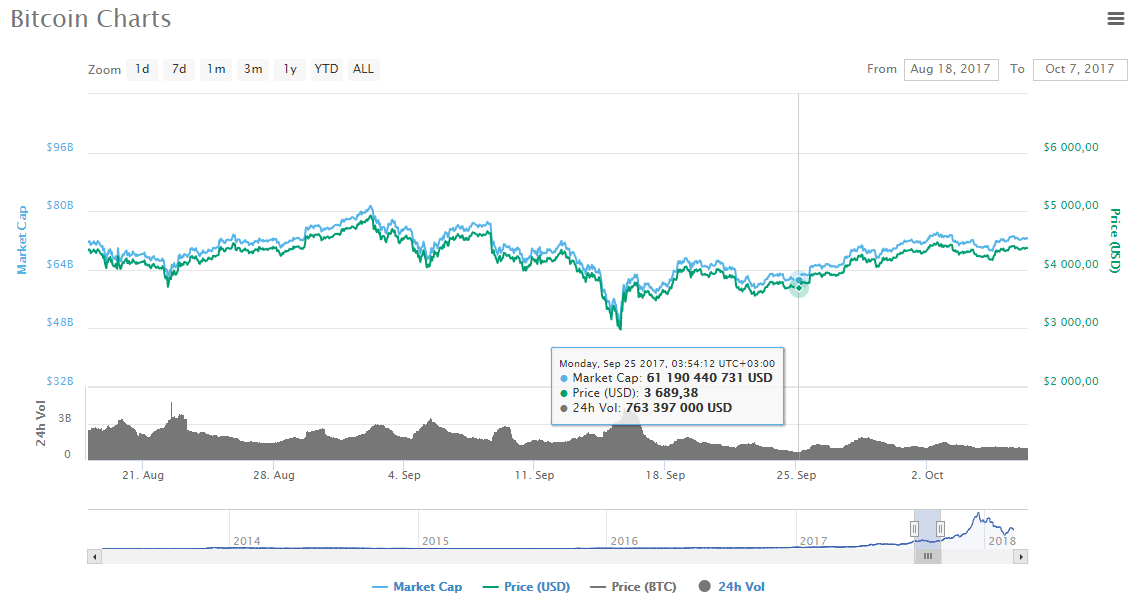1139x604 pixels.
Task: Click the navigator scrollbar thumb
Action: 928,557
